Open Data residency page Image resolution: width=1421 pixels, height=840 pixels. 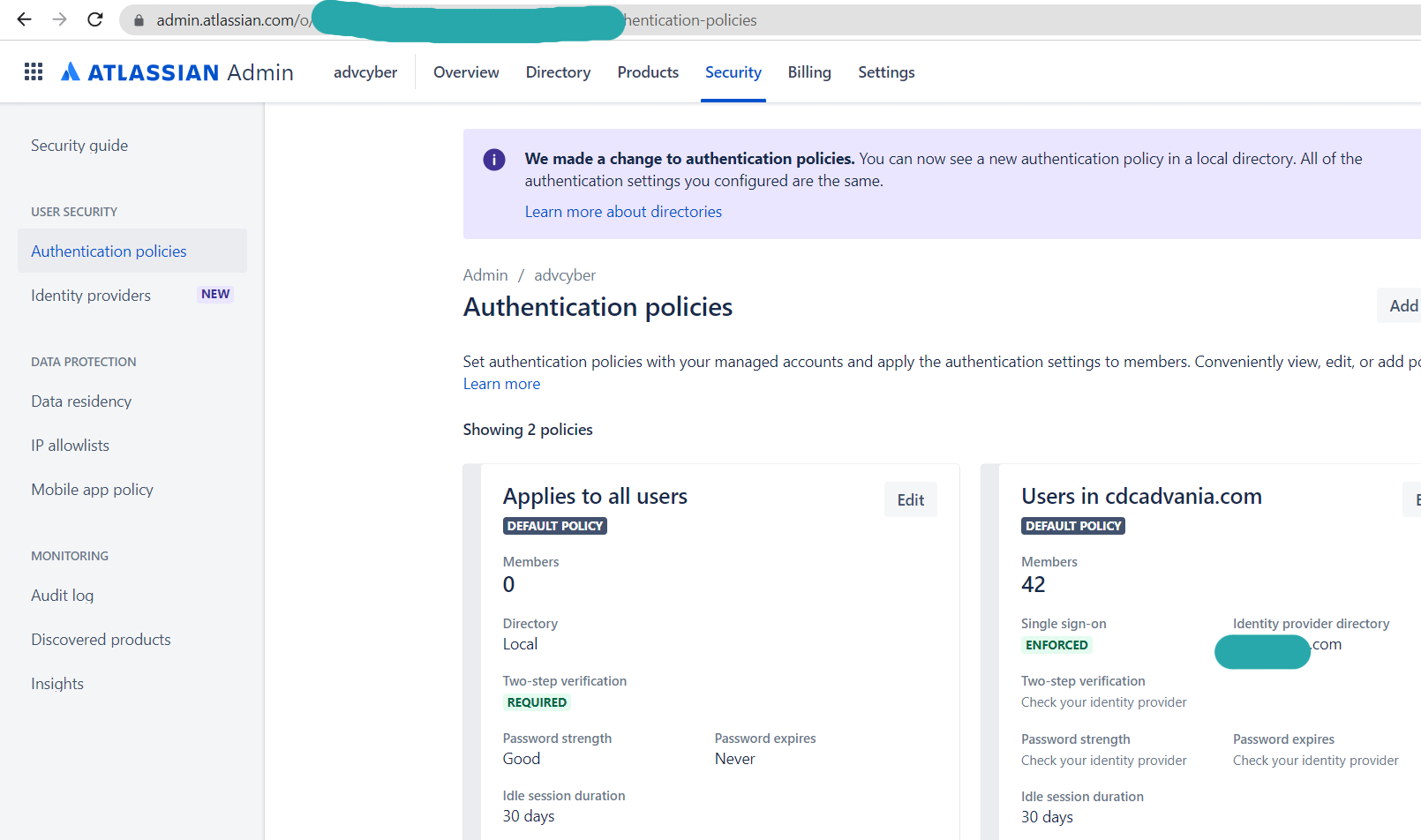pyautogui.click(x=81, y=401)
